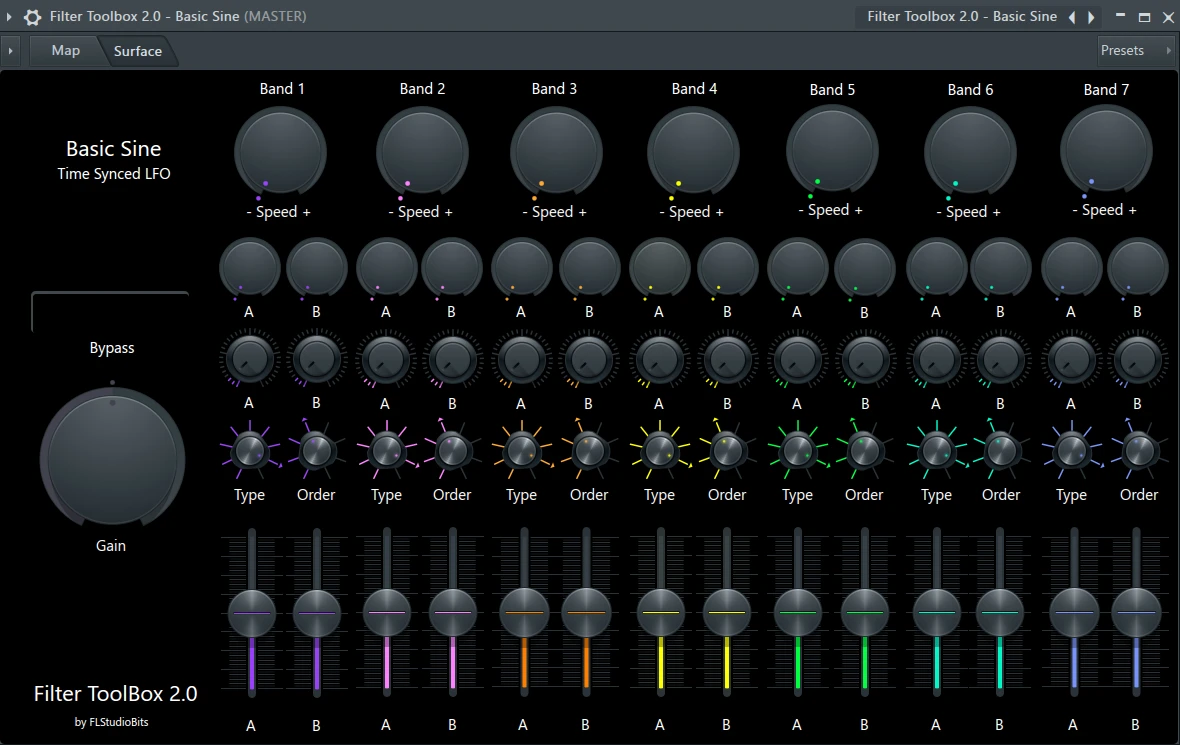Image resolution: width=1180 pixels, height=745 pixels.
Task: Click the Band 4 heading label
Action: 694,89
